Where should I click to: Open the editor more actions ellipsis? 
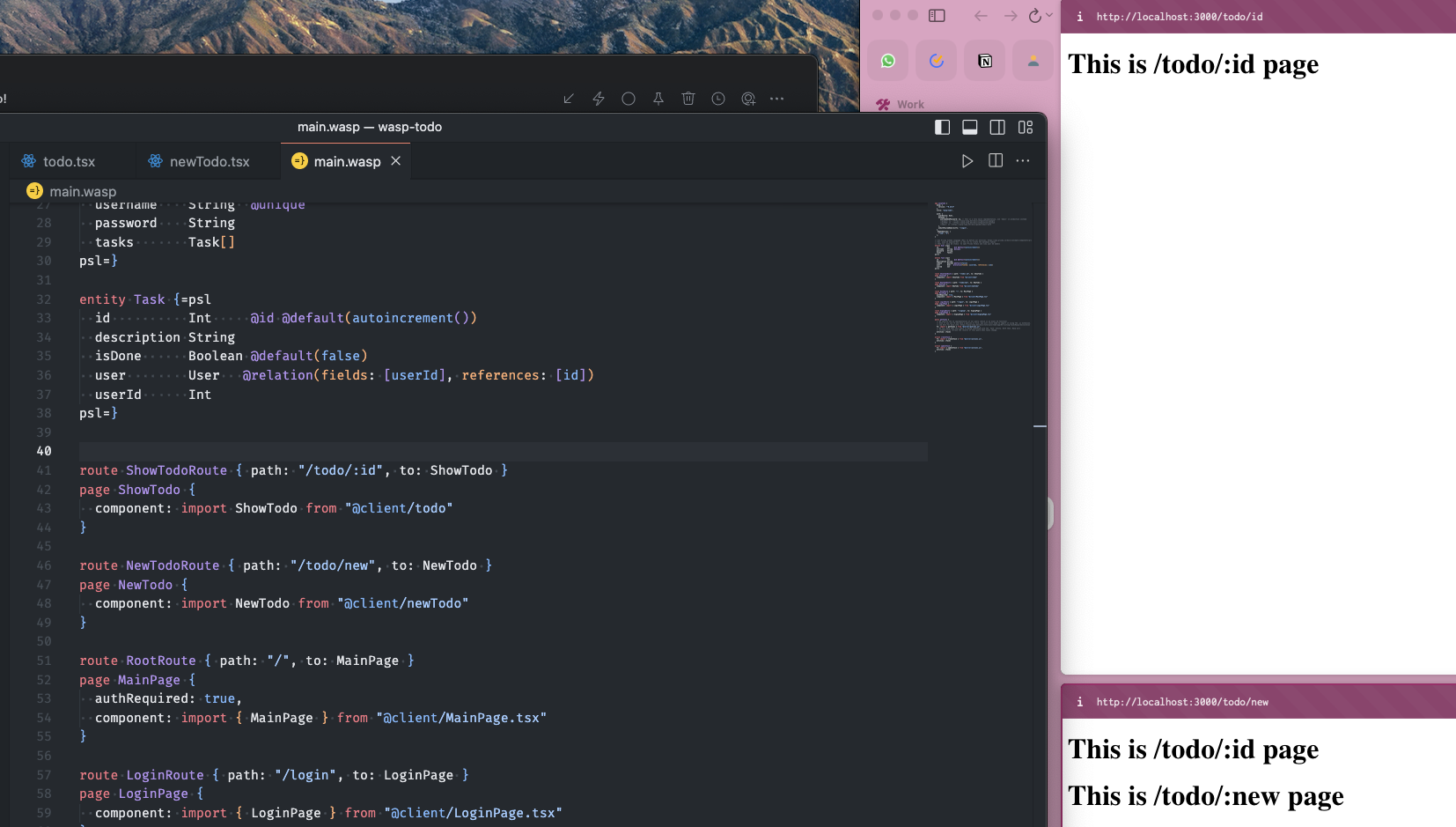pos(1023,161)
